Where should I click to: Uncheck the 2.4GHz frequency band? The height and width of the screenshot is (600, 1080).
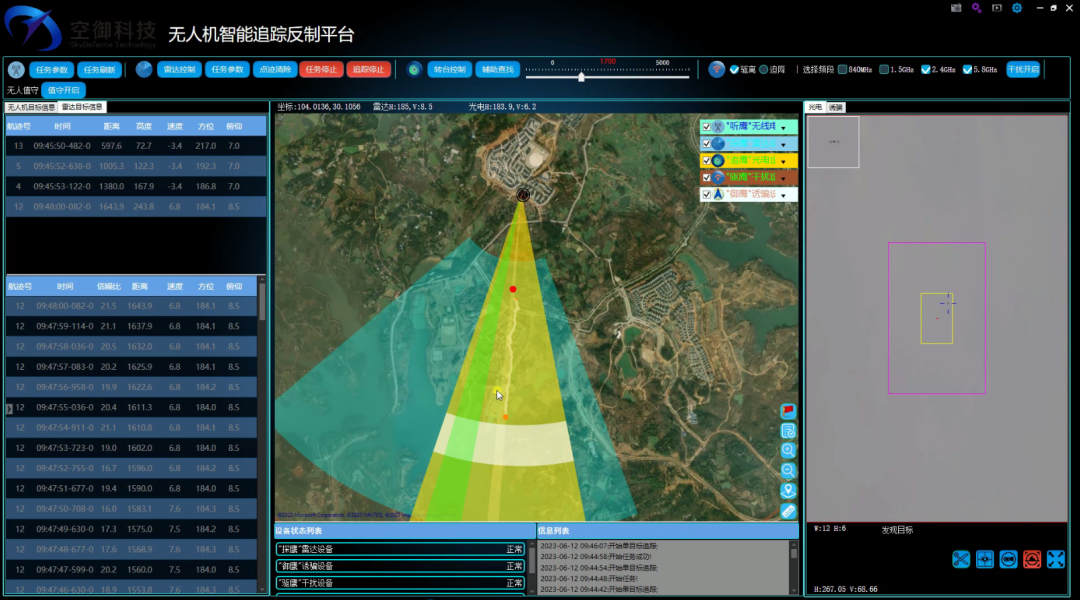point(926,70)
